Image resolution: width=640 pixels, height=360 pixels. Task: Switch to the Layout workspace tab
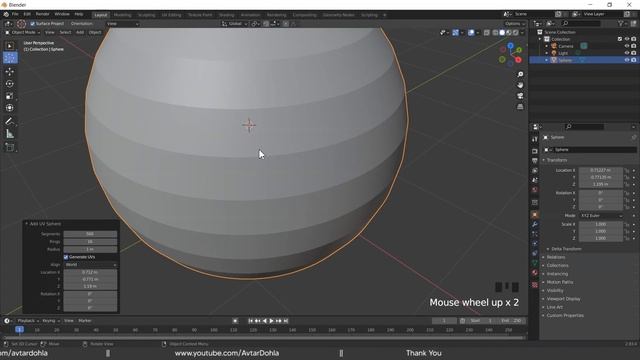pyautogui.click(x=100, y=15)
